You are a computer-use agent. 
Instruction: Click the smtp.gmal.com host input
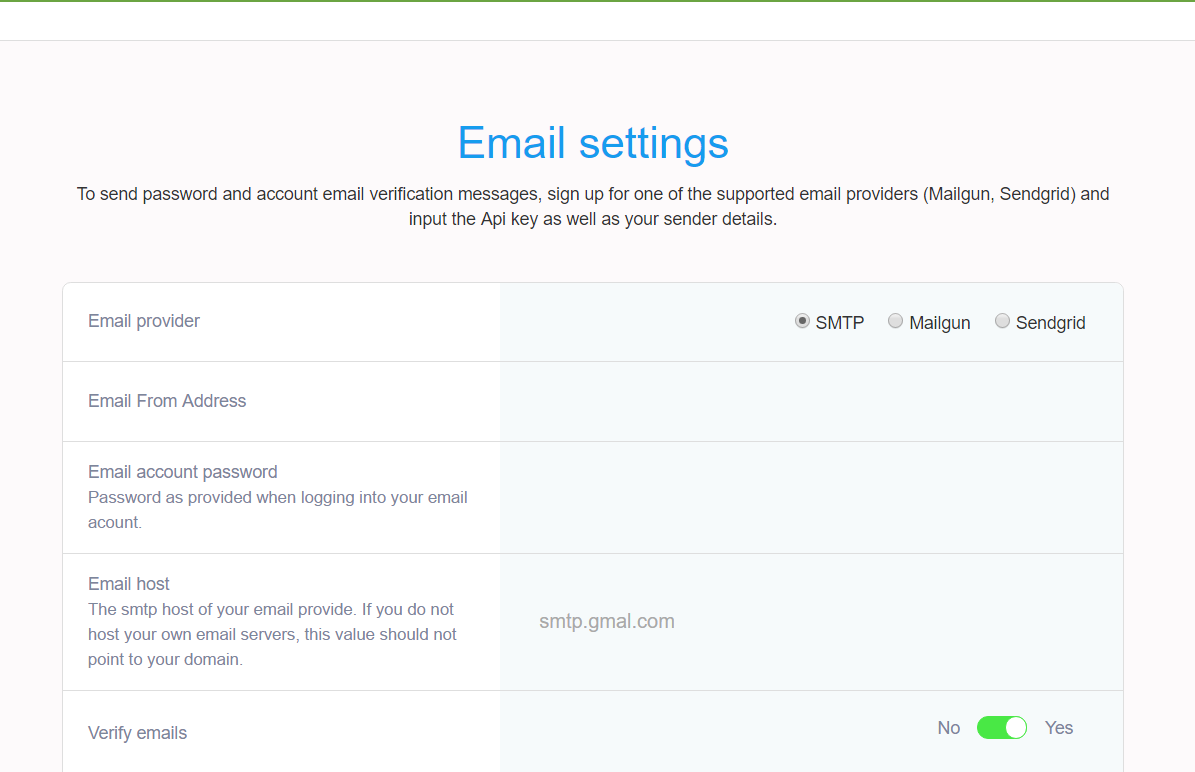pyautogui.click(x=812, y=622)
